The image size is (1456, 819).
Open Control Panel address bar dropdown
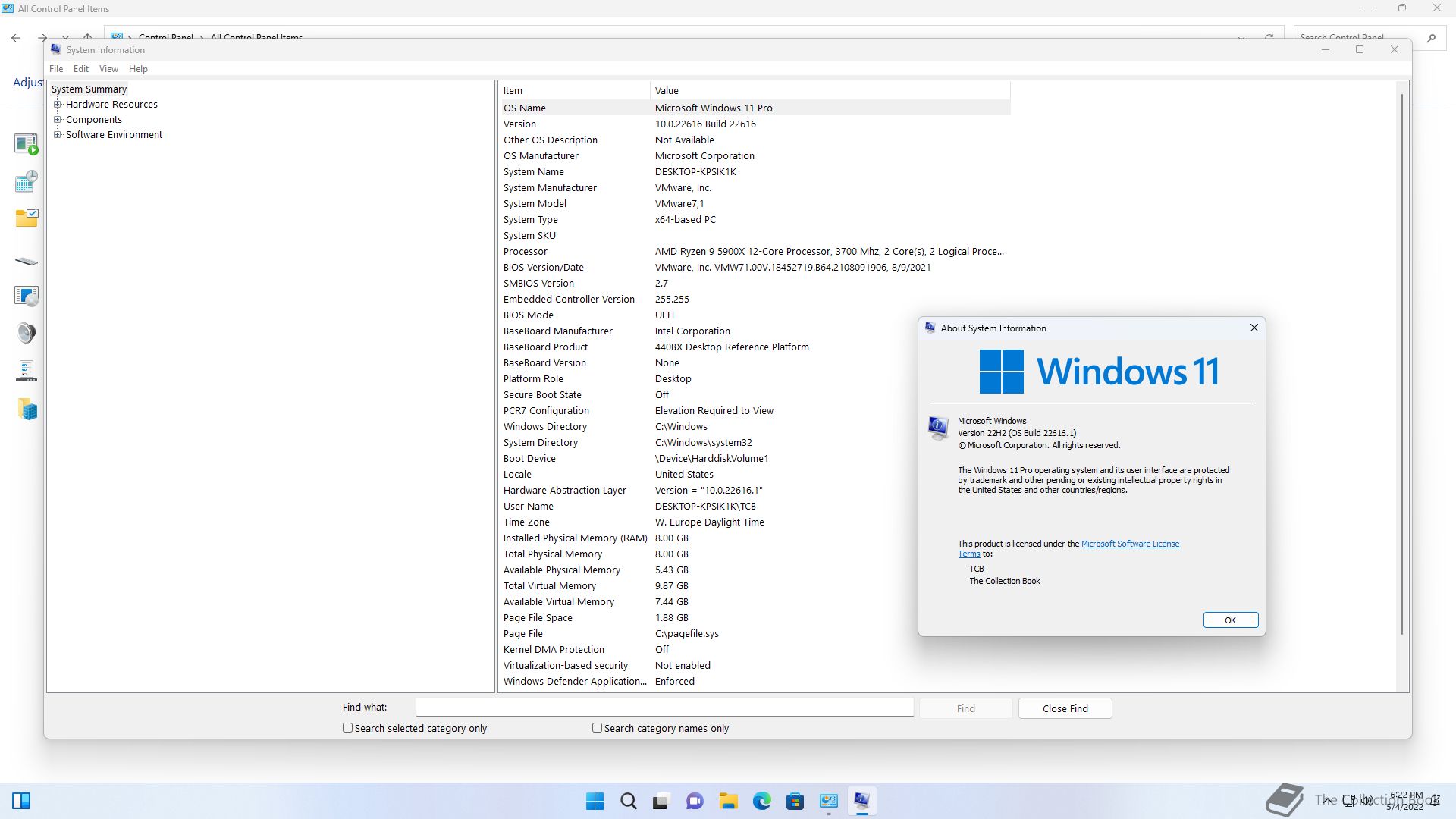[x=1241, y=37]
